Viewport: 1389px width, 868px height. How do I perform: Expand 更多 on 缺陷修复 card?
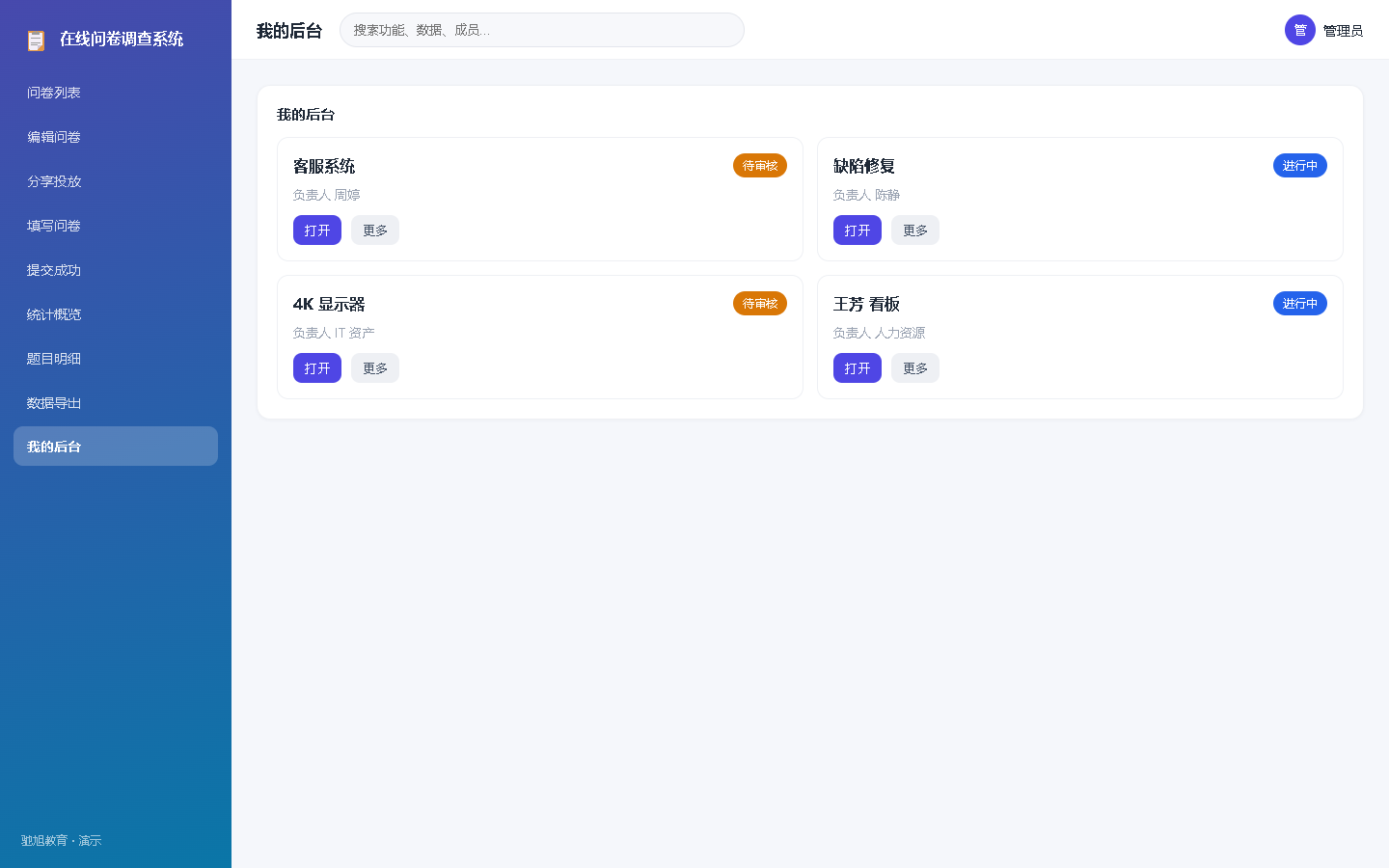915,231
